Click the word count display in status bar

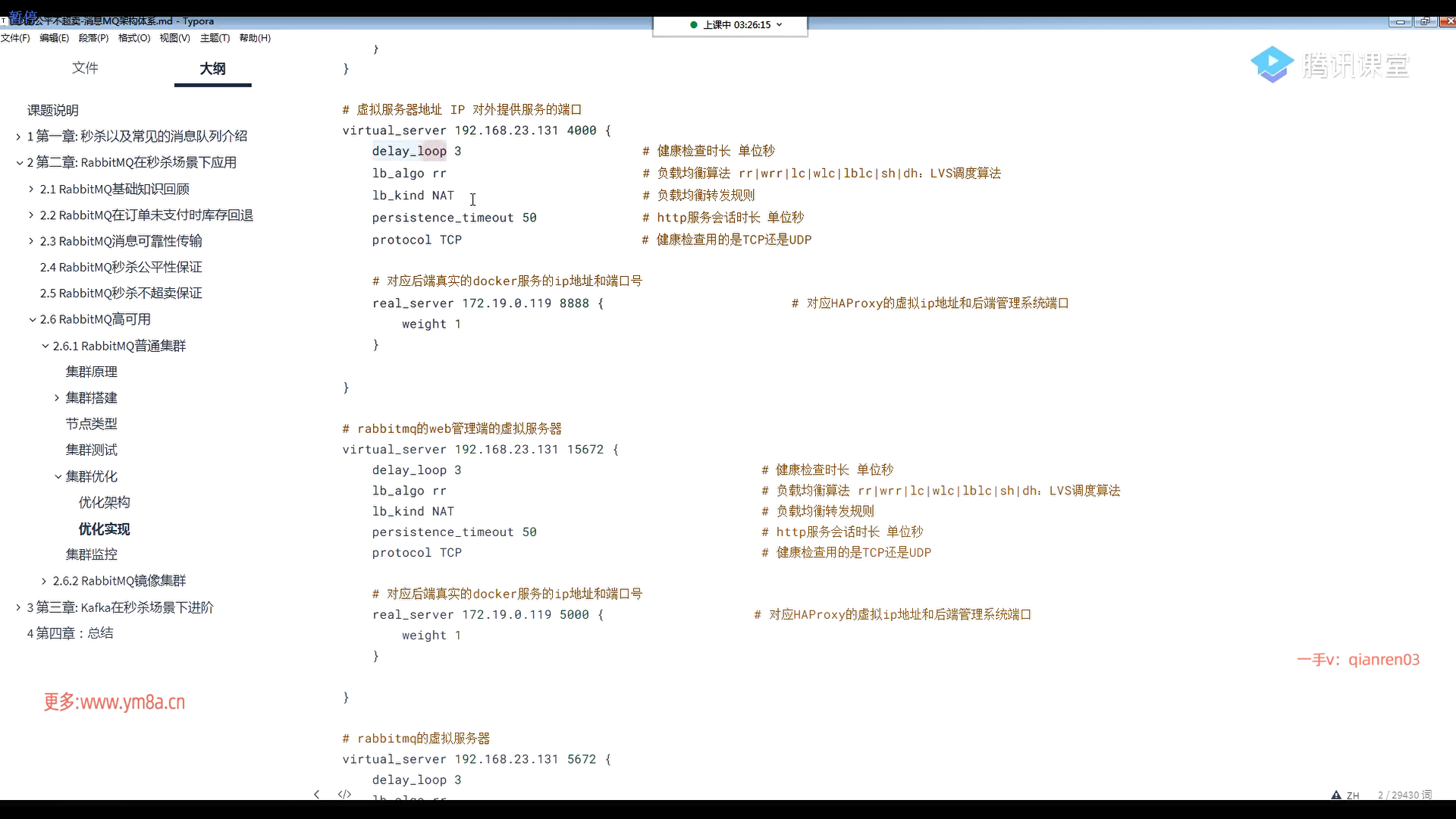click(1404, 795)
